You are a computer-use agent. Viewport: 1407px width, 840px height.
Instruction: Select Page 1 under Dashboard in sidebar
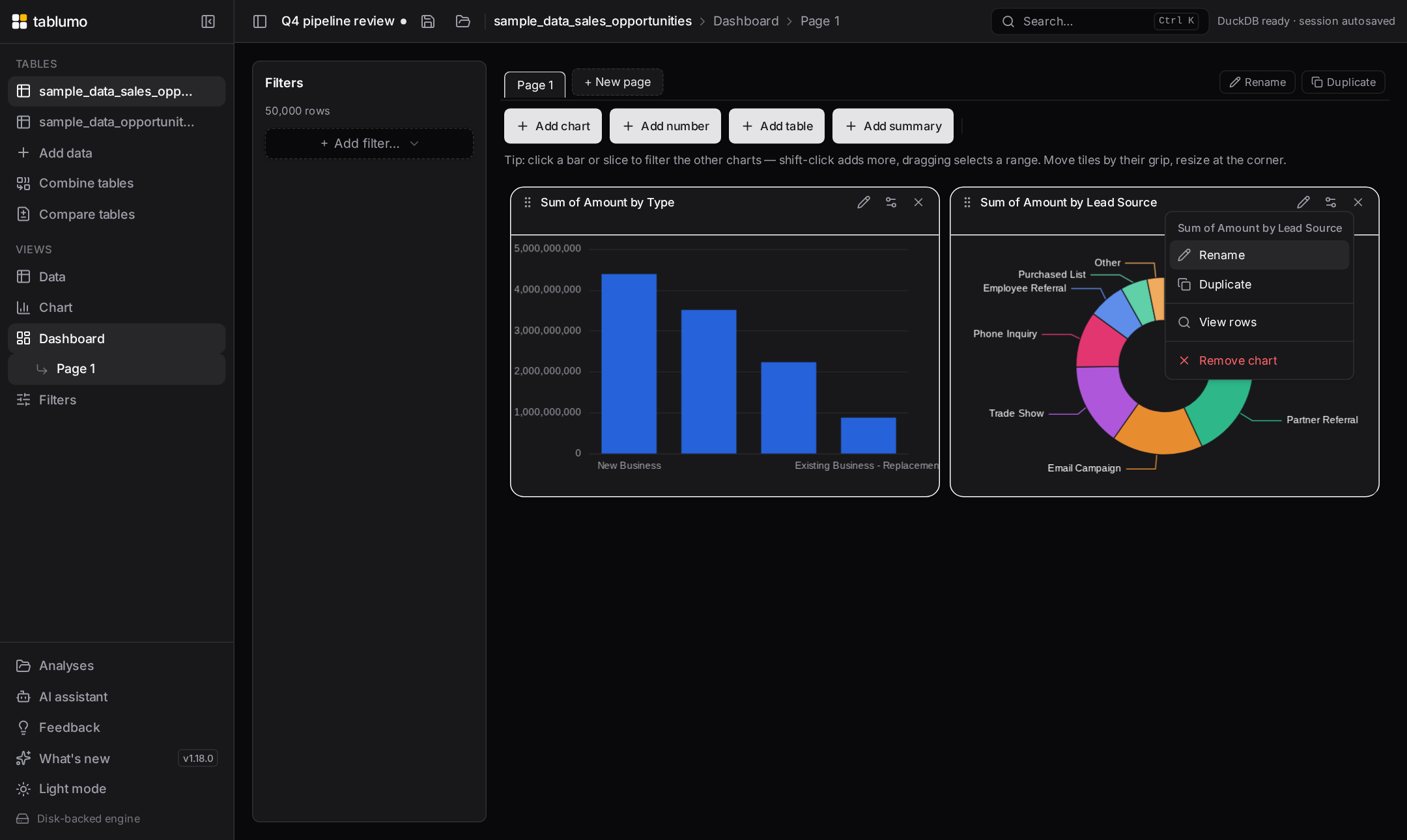coord(117,369)
